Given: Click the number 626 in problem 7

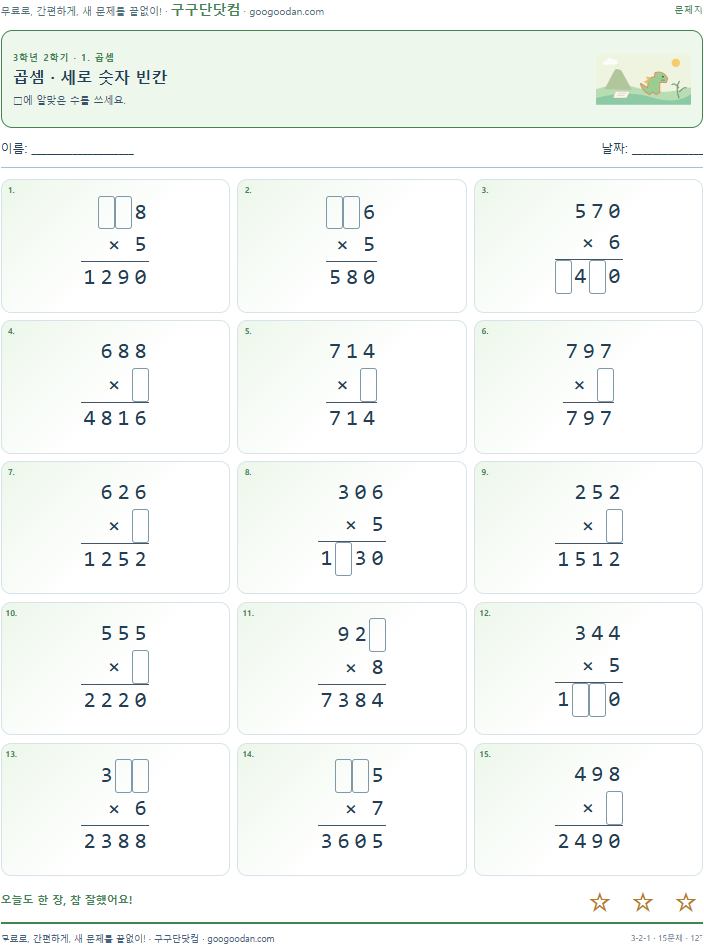Looking at the screenshot, I should click(x=124, y=492).
